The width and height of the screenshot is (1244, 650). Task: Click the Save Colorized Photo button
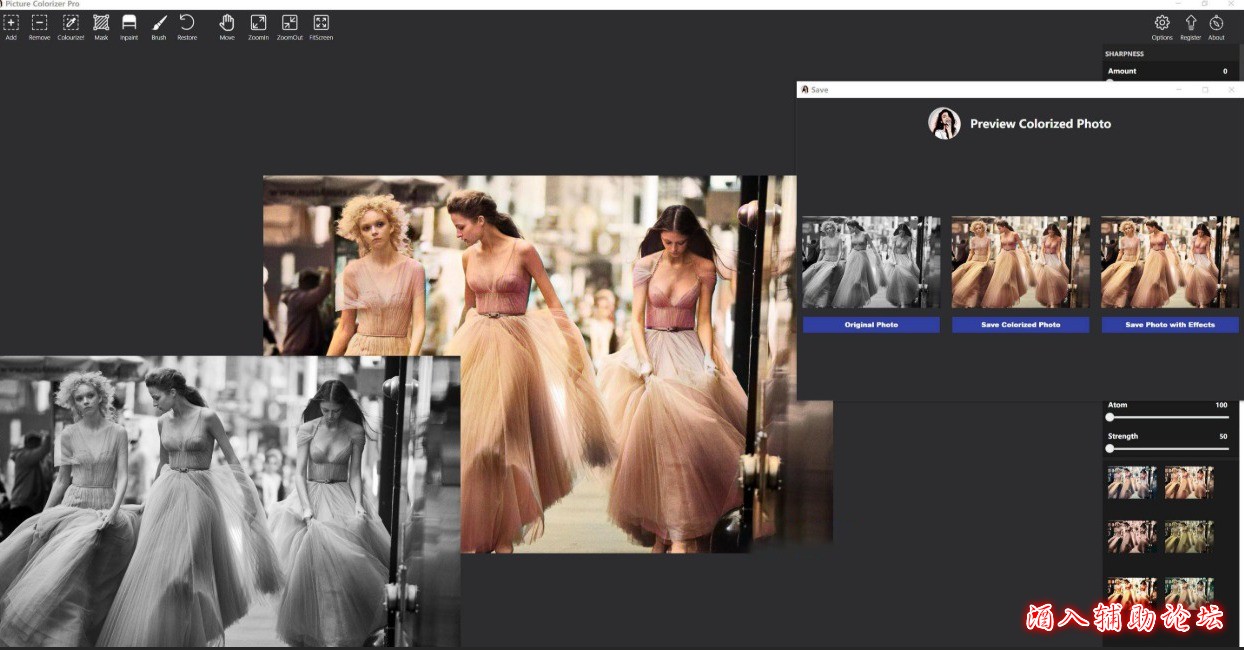click(x=1020, y=325)
